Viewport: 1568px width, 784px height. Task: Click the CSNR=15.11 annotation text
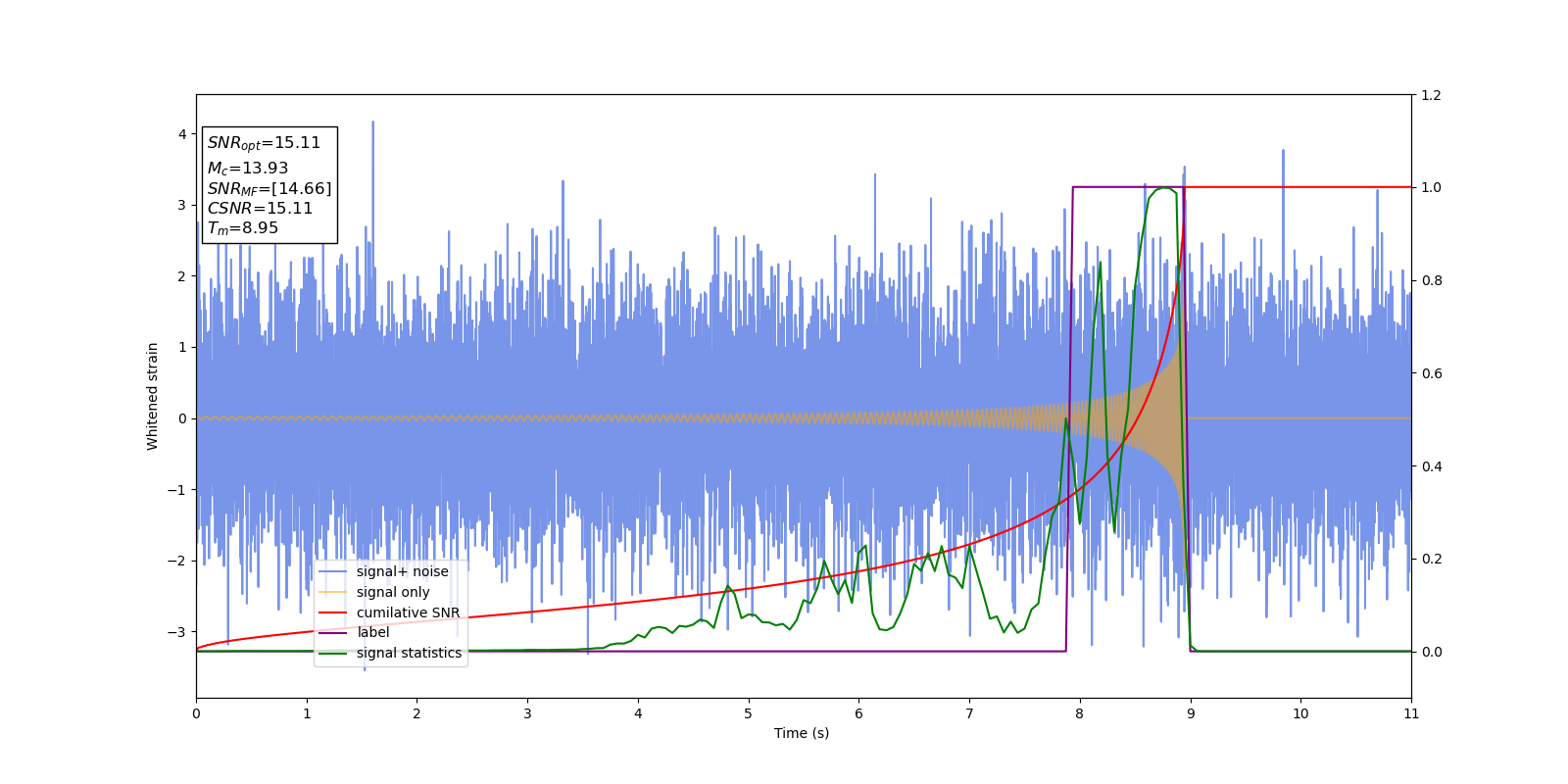[x=260, y=208]
